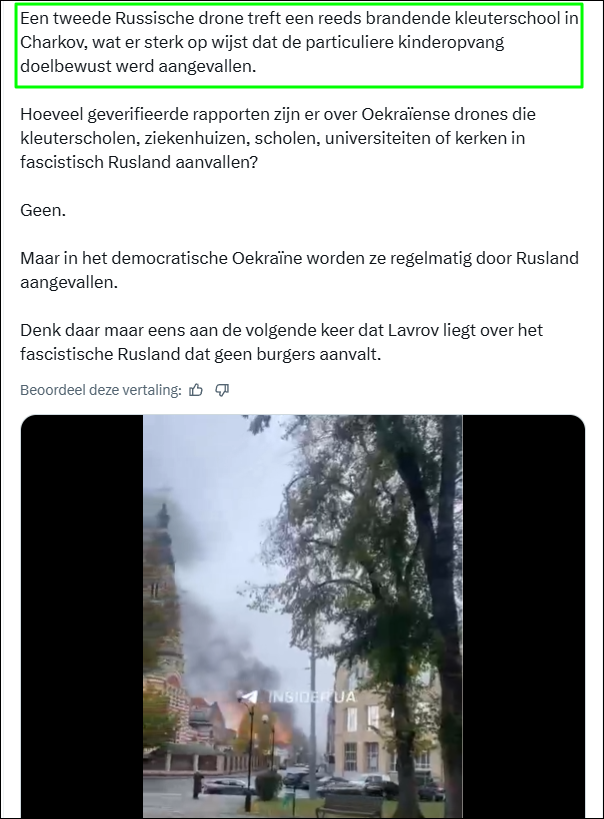Select the green-highlighted first paragraph about Charkov
Viewport: 604px width, 819px height.
pos(299,43)
